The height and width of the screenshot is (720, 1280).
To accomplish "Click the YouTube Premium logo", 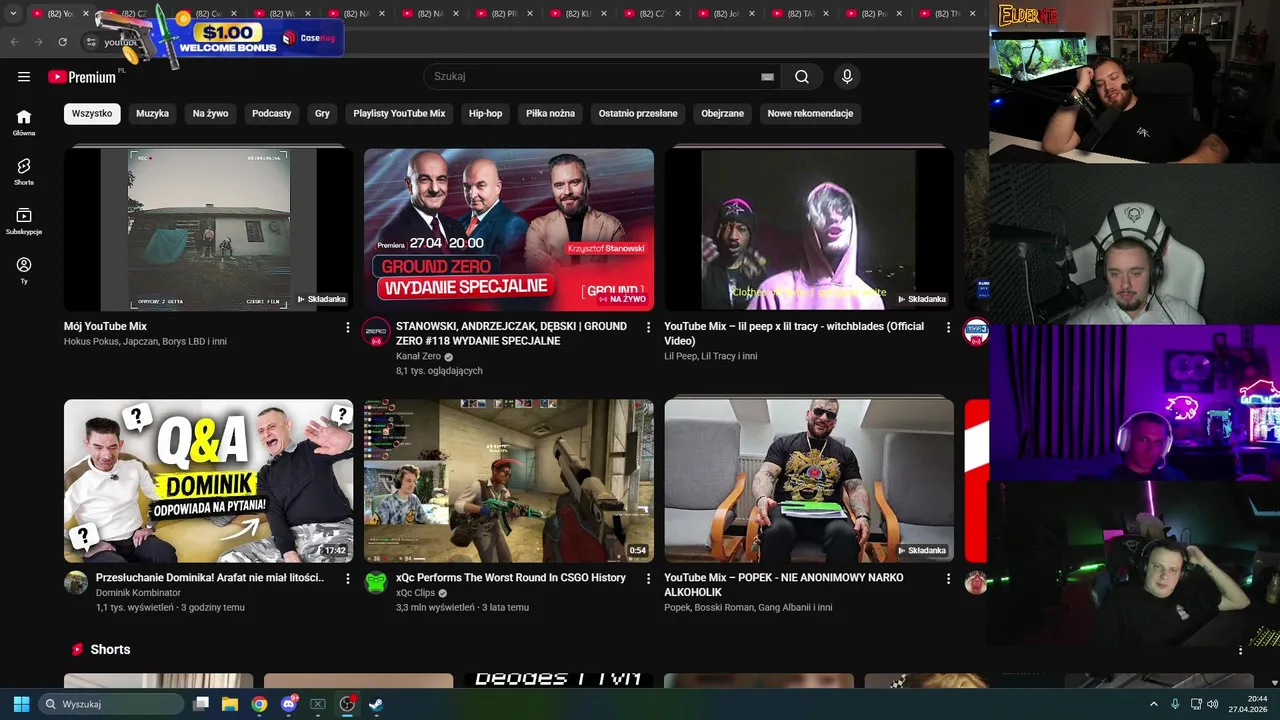I will [x=83, y=77].
